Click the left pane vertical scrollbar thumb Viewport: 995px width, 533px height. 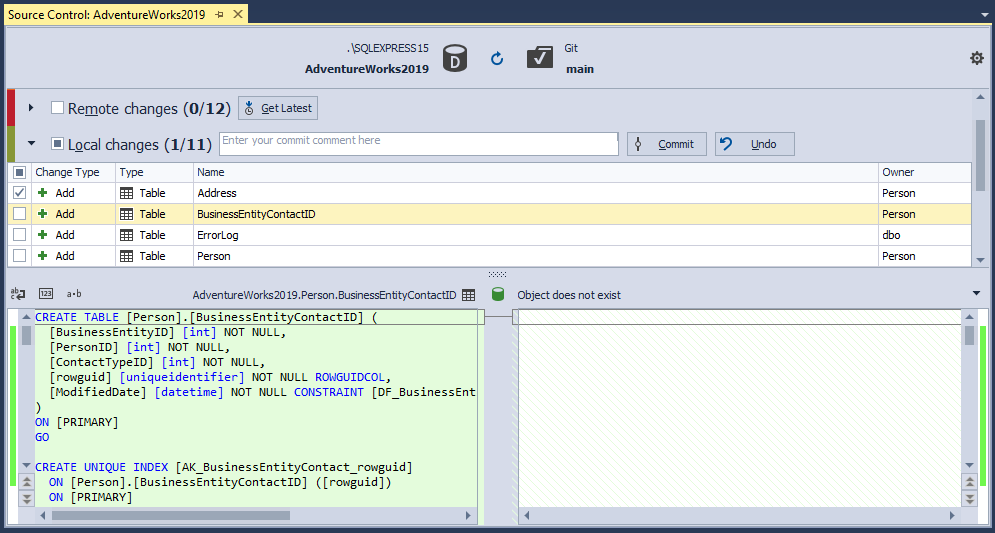tap(27, 334)
